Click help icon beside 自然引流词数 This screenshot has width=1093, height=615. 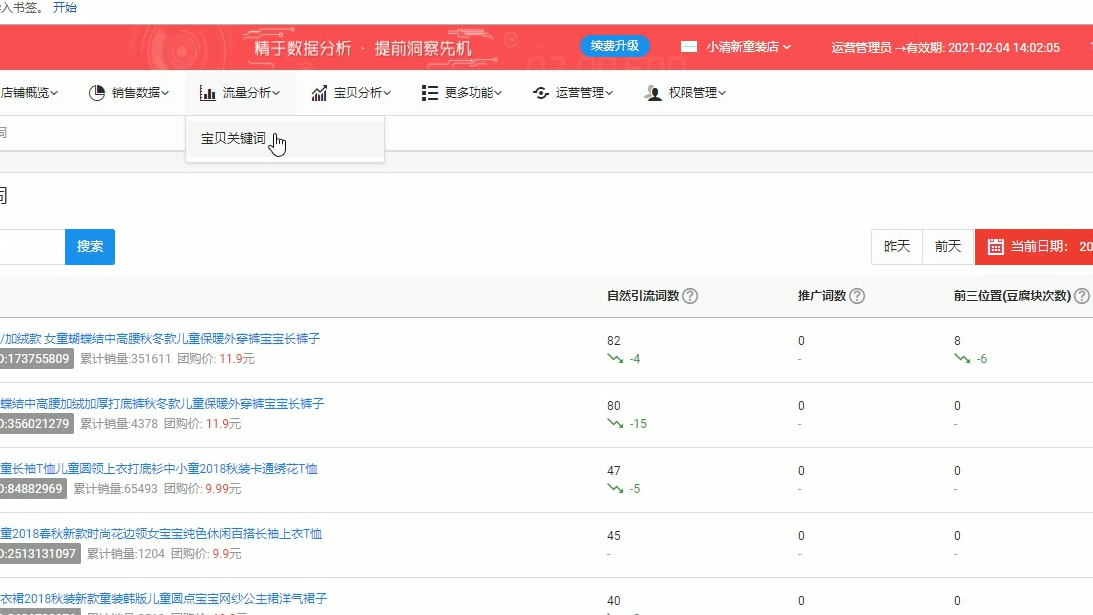tap(690, 296)
